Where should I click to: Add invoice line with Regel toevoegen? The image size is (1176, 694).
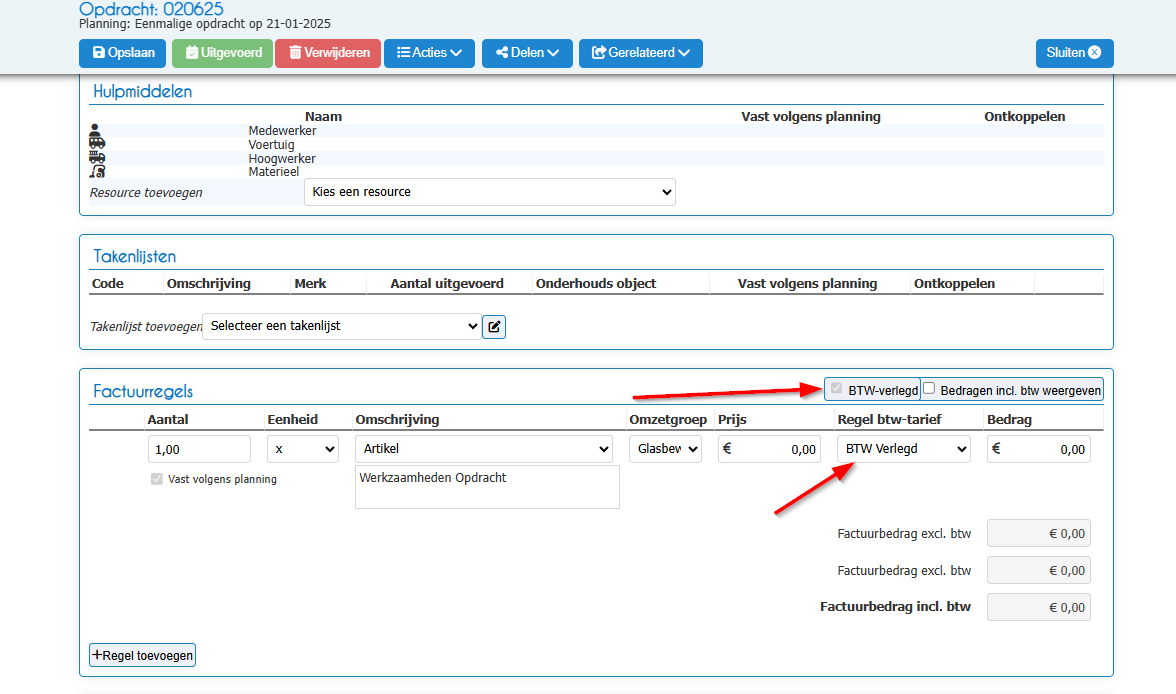[x=142, y=655]
